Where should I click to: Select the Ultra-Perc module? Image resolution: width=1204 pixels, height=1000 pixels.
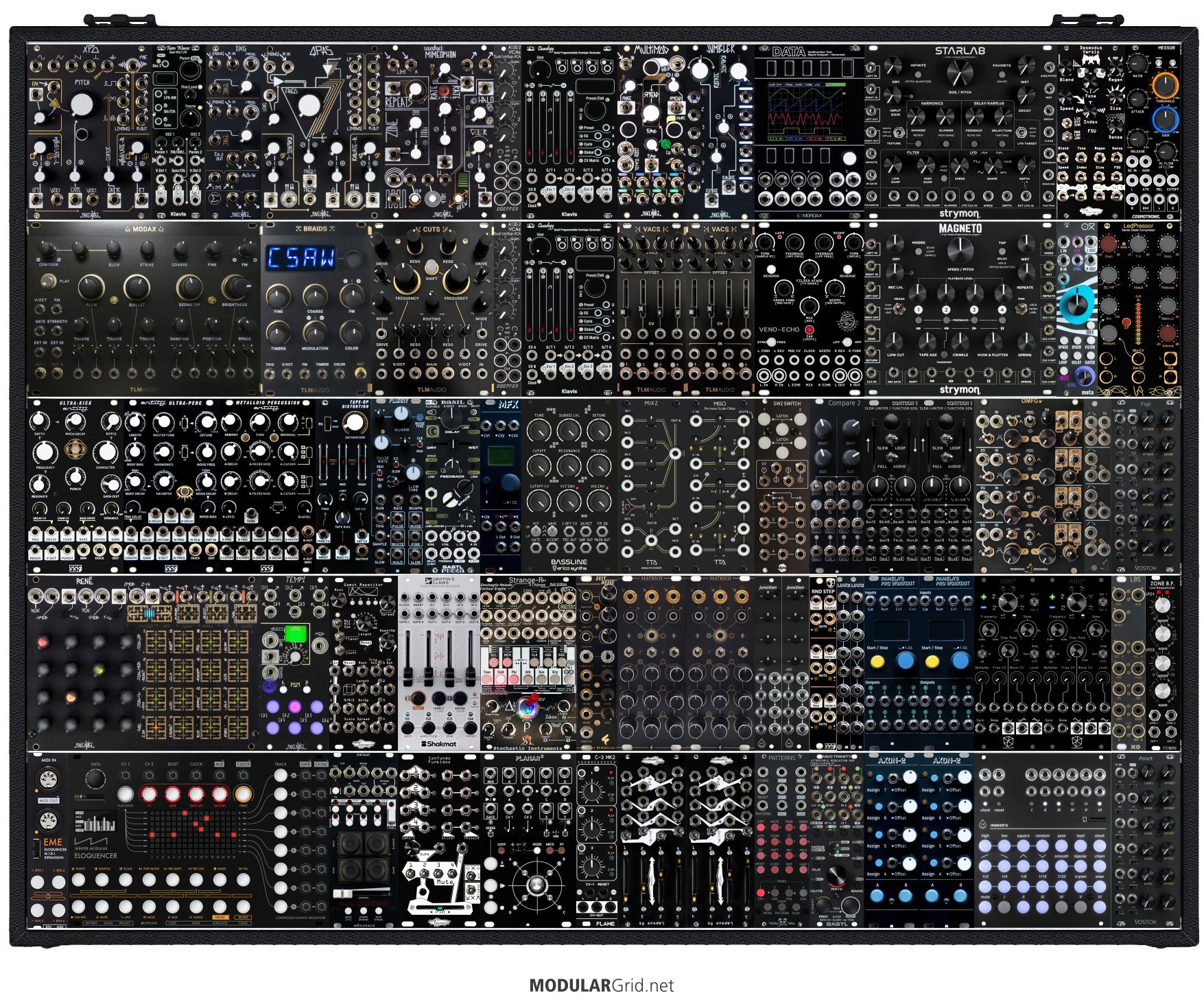pyautogui.click(x=172, y=486)
